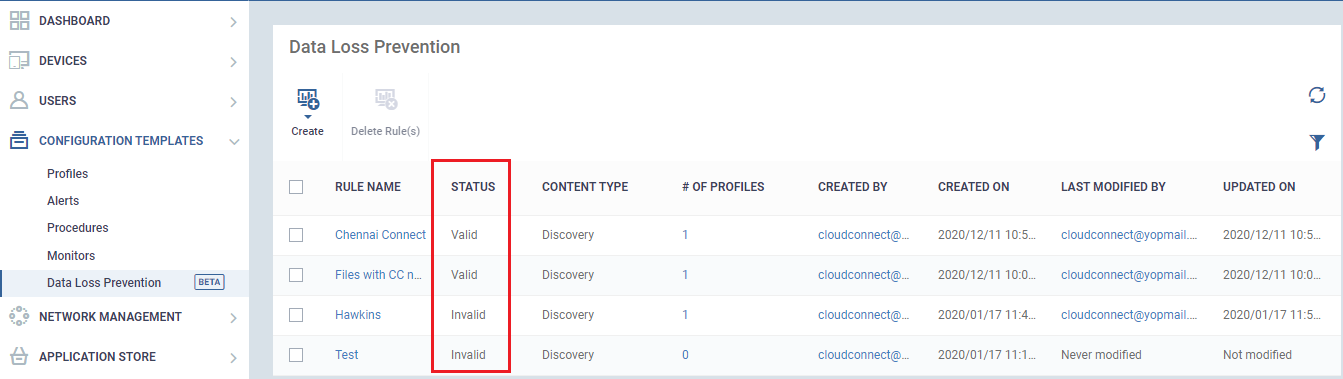Click the Devices icon in sidebar
Viewport: 1343px width, 379px height.
click(x=18, y=61)
